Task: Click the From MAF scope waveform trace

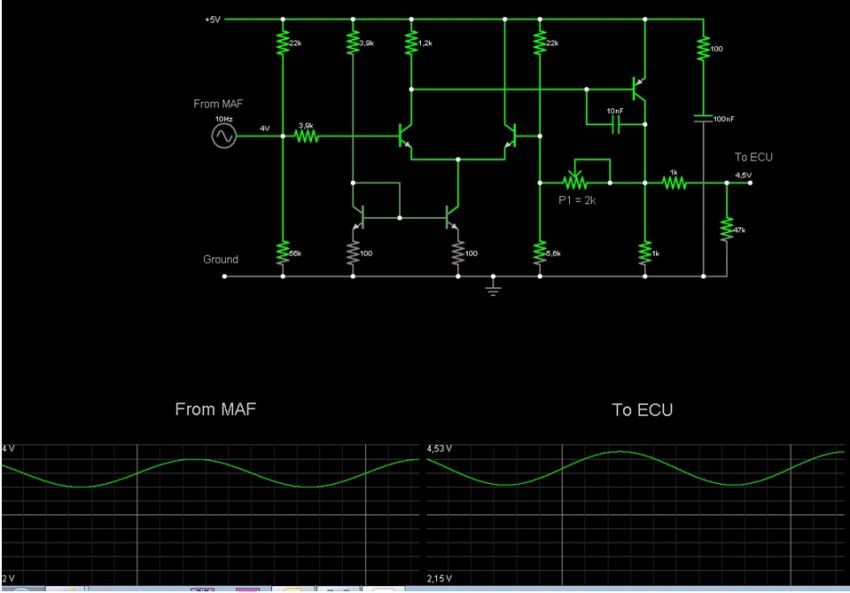Action: [x=210, y=473]
